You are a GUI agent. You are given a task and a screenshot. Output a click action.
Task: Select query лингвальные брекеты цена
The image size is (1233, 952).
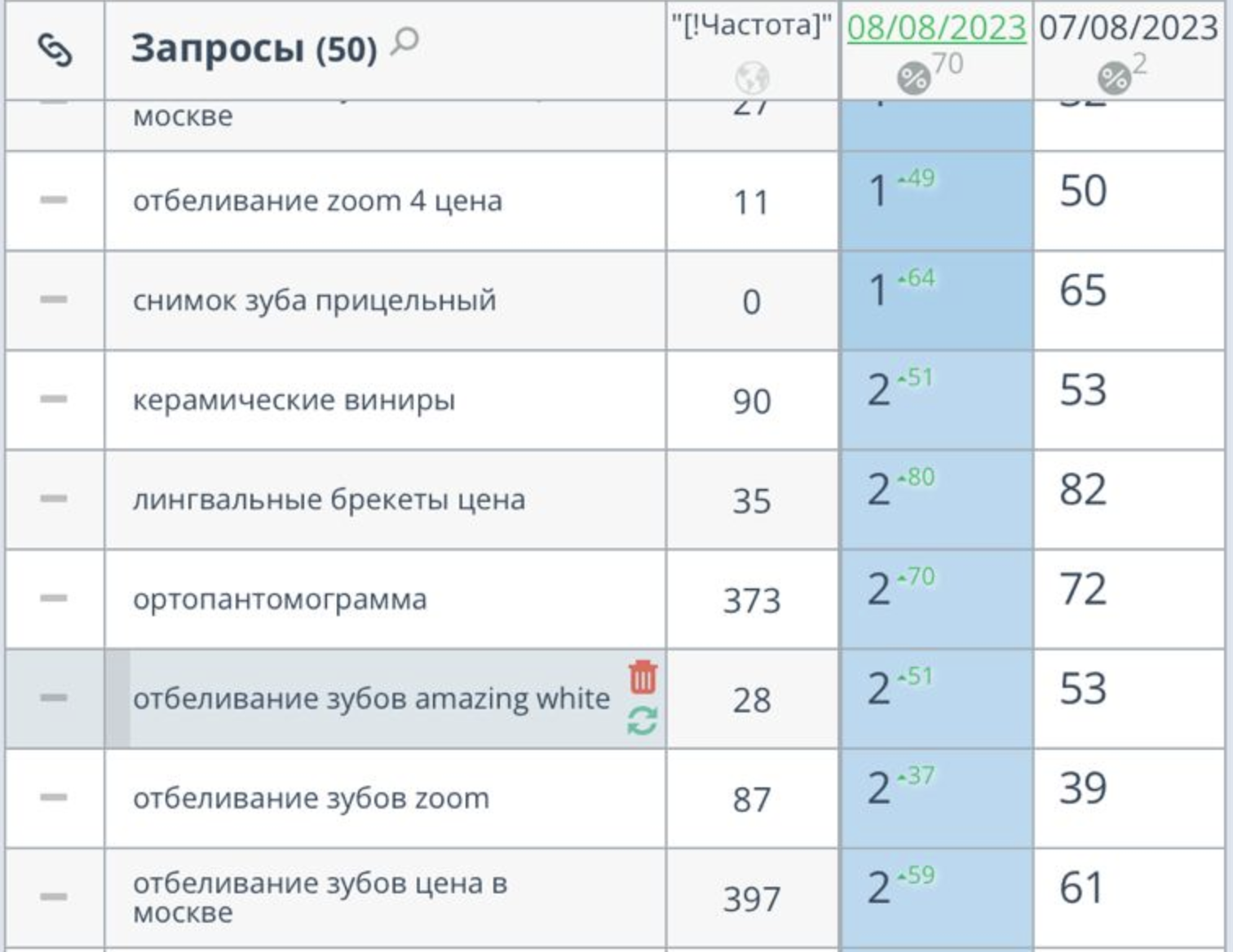click(x=329, y=500)
